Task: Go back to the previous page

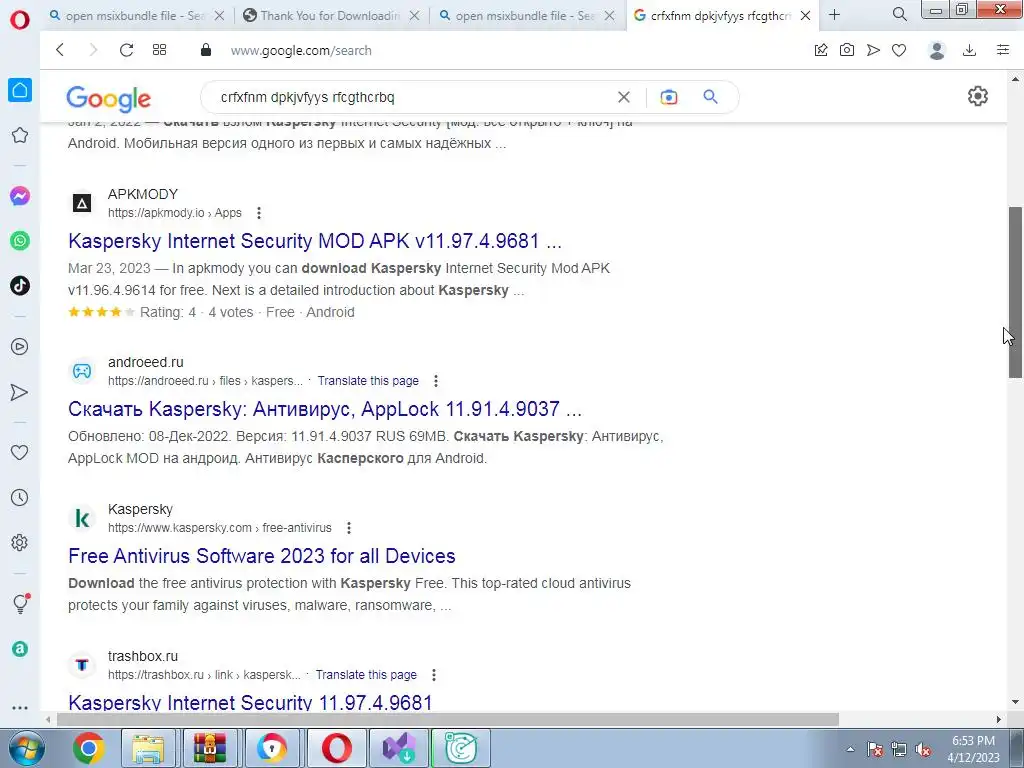Action: pos(60,50)
